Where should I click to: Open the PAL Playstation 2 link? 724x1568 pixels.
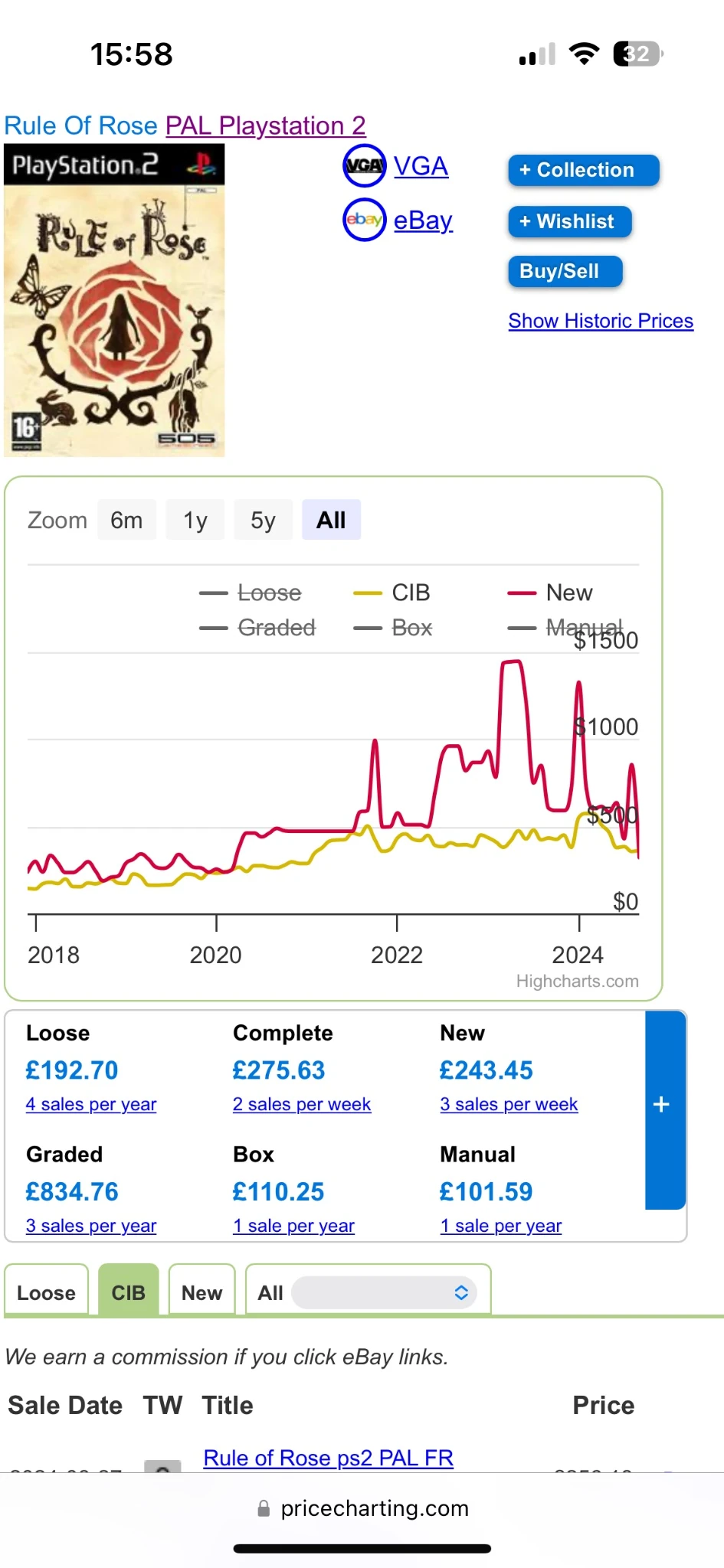pyautogui.click(x=265, y=126)
